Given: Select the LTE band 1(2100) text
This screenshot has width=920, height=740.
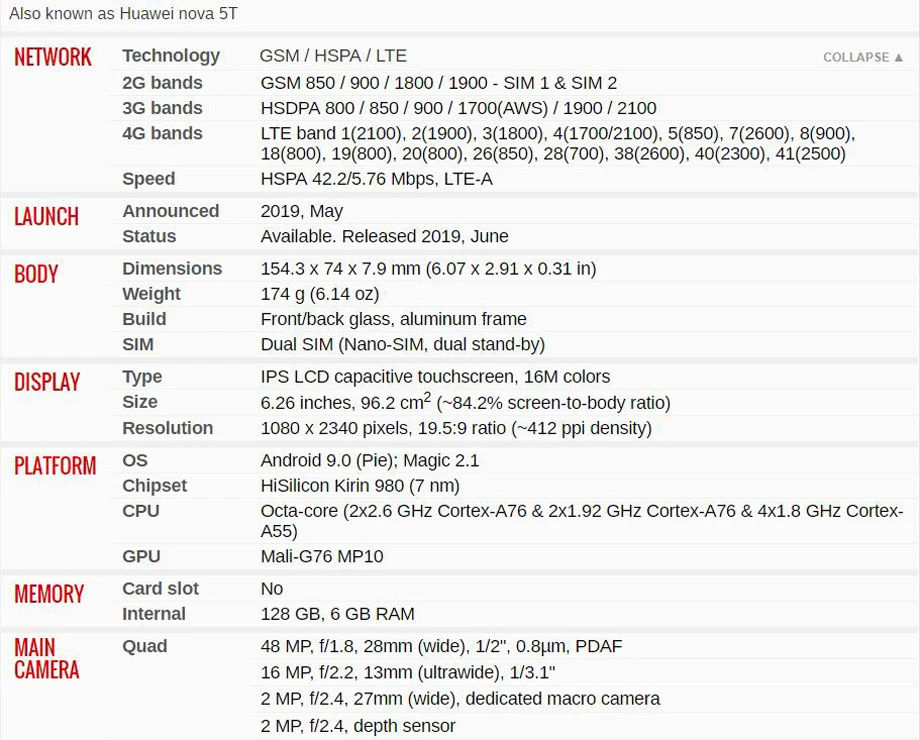Looking at the screenshot, I should click(558, 144).
